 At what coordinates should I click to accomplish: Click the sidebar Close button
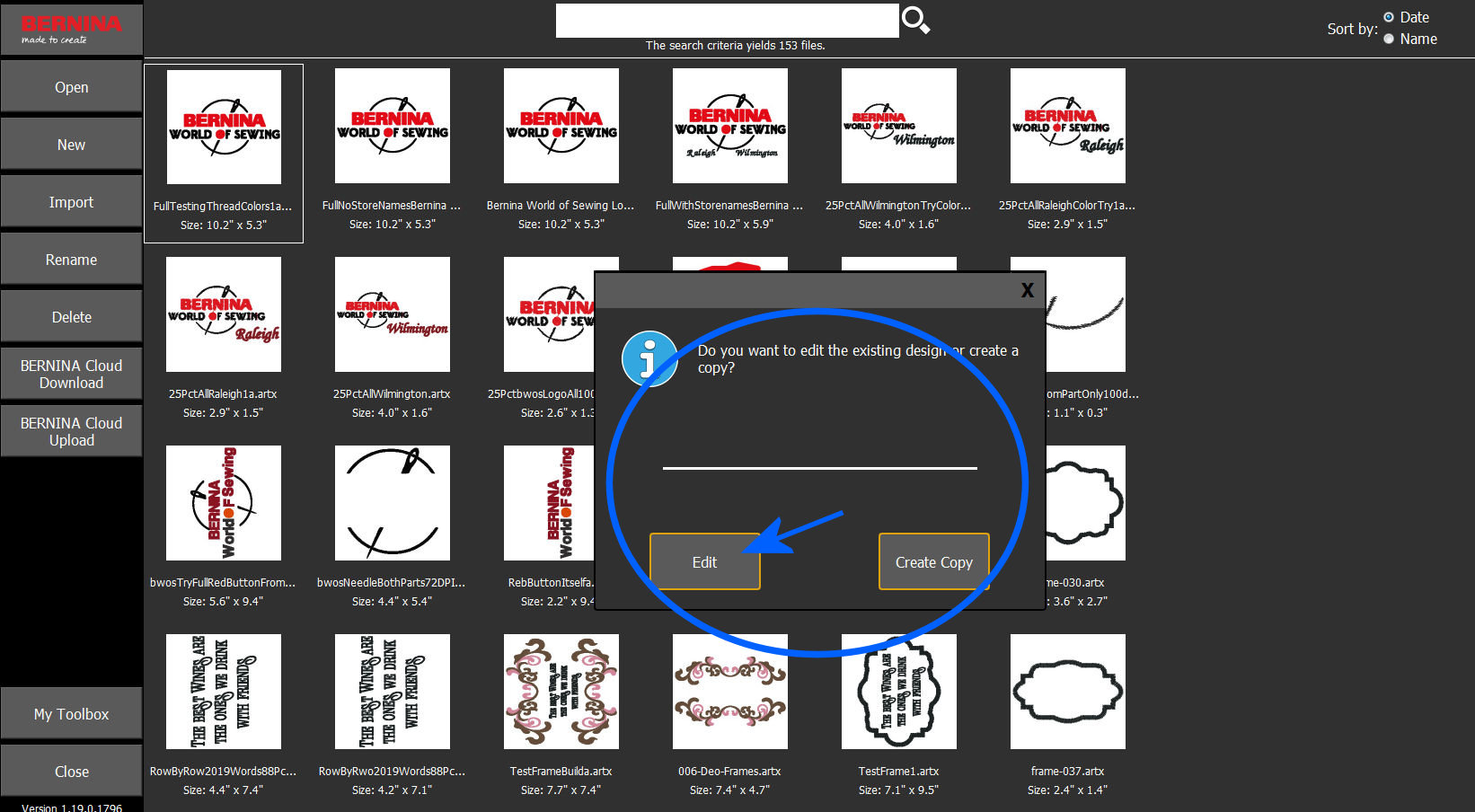point(71,772)
